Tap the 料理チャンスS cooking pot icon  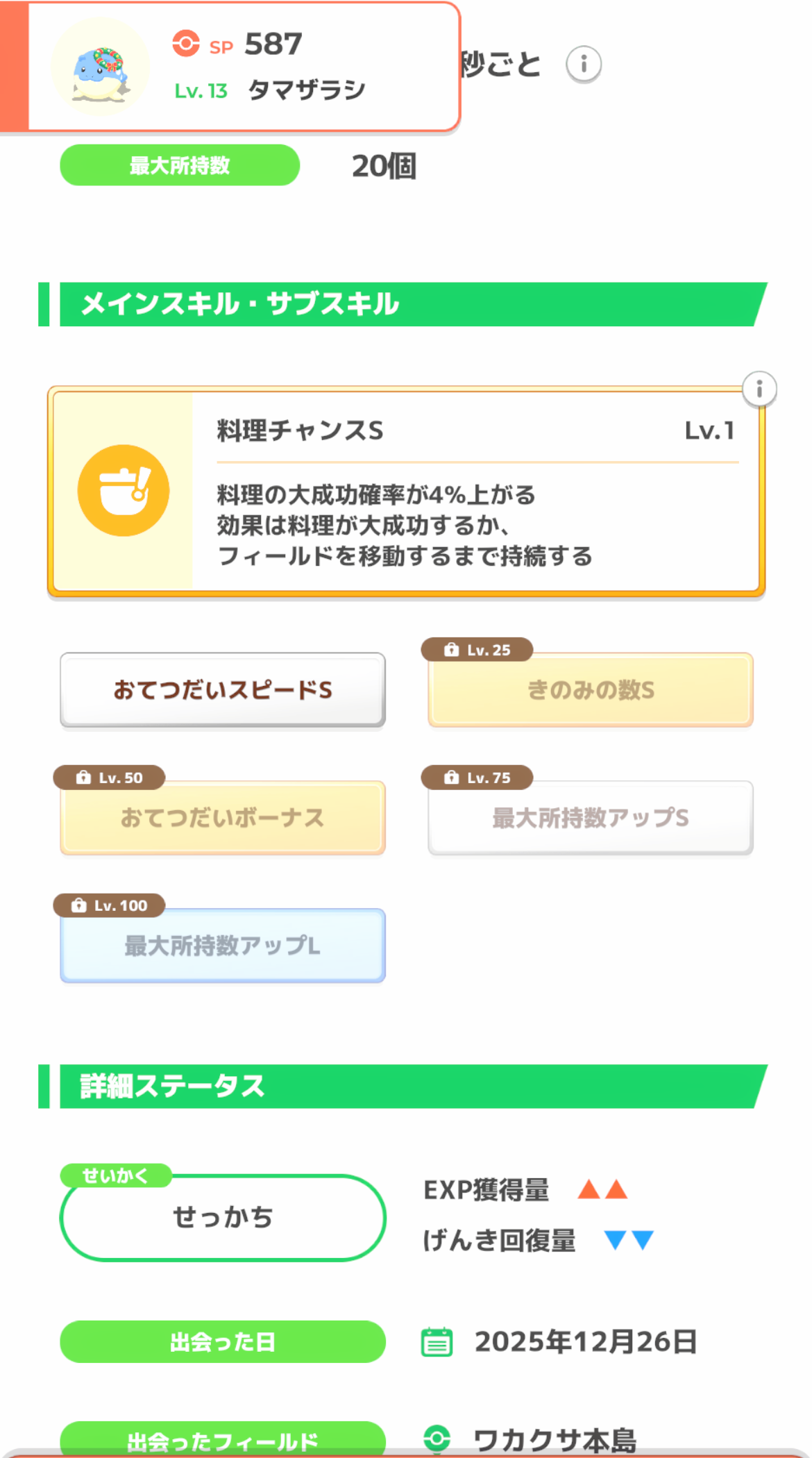point(124,490)
